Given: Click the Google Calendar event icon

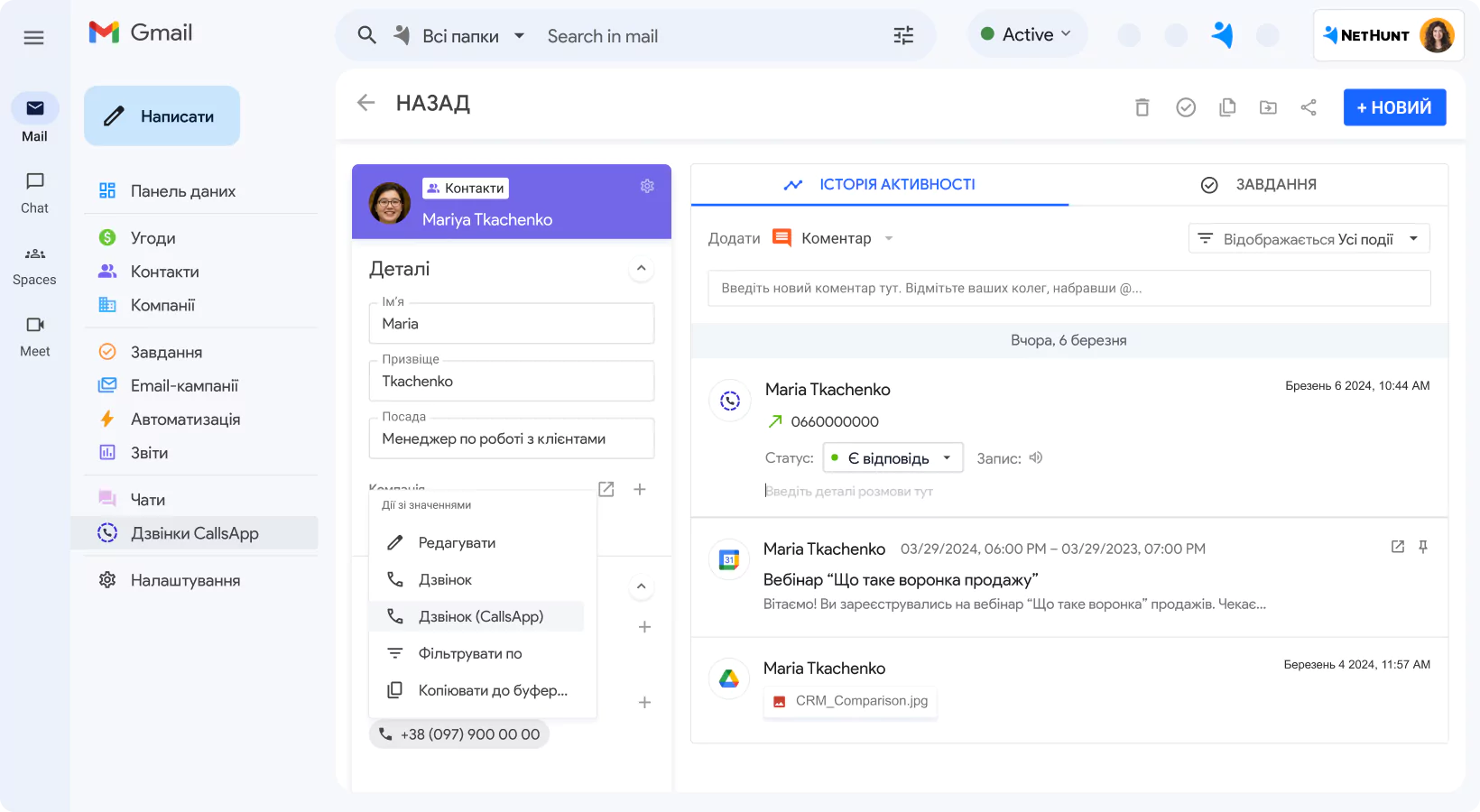Looking at the screenshot, I should [x=729, y=560].
